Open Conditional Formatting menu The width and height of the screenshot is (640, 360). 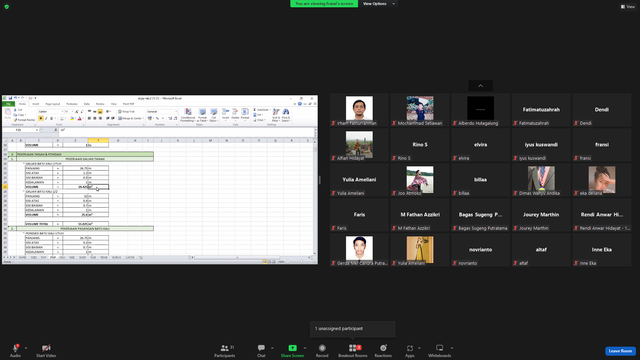coord(188,115)
